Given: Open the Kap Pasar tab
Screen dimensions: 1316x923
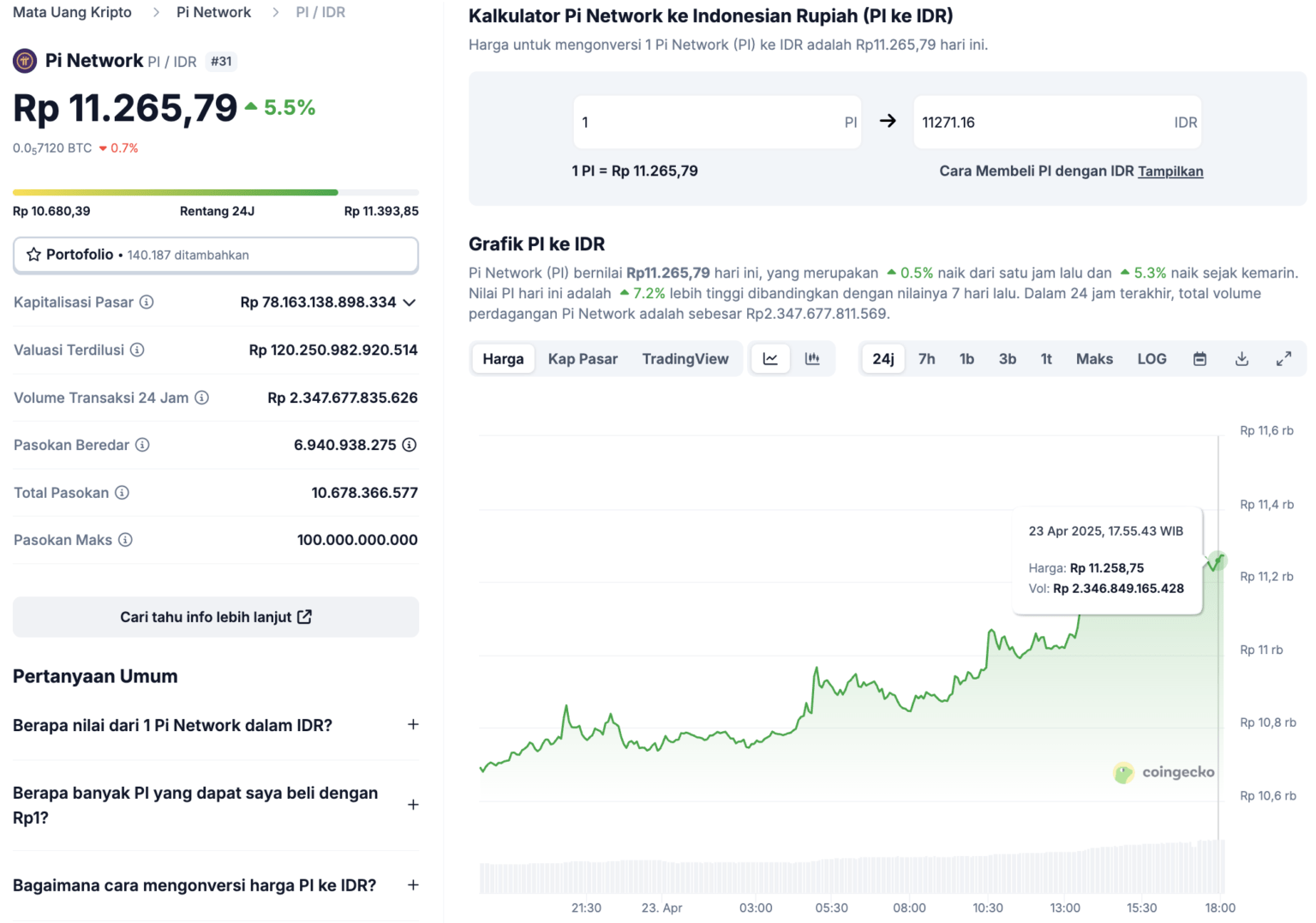Looking at the screenshot, I should [583, 358].
